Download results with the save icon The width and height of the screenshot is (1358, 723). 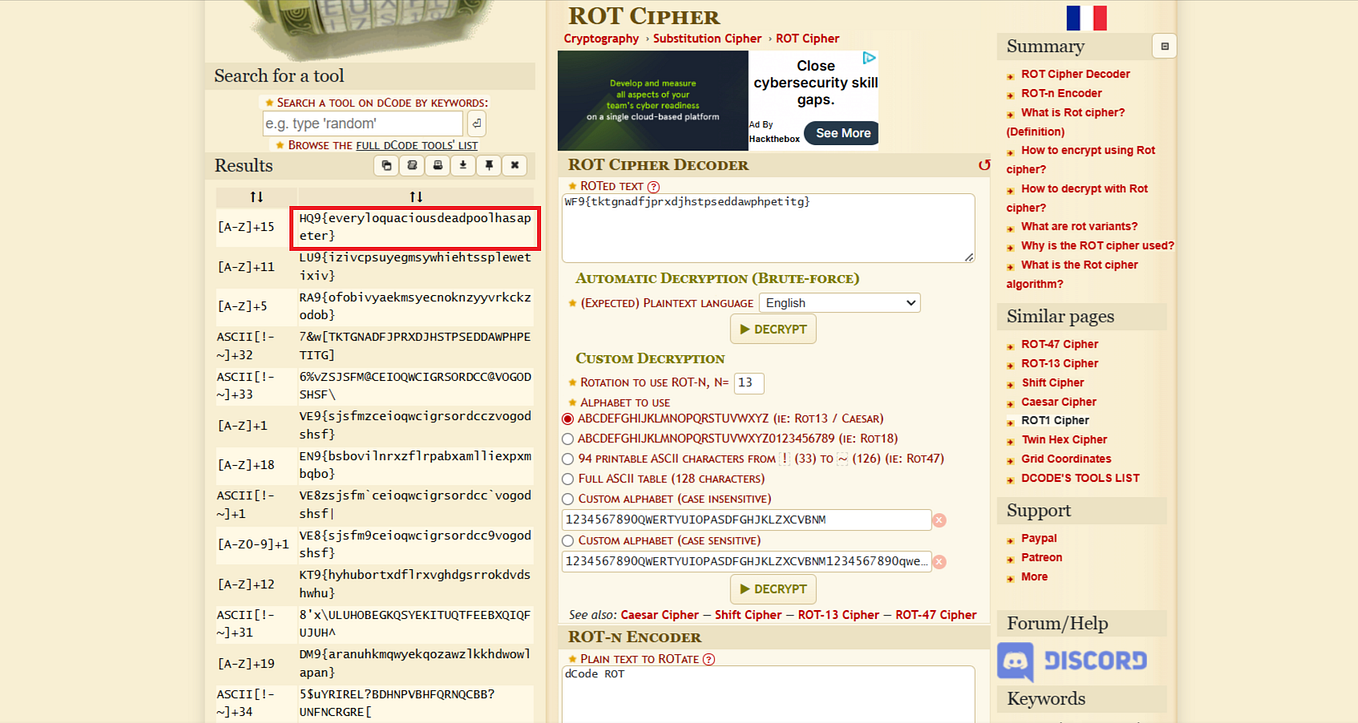tap(463, 165)
